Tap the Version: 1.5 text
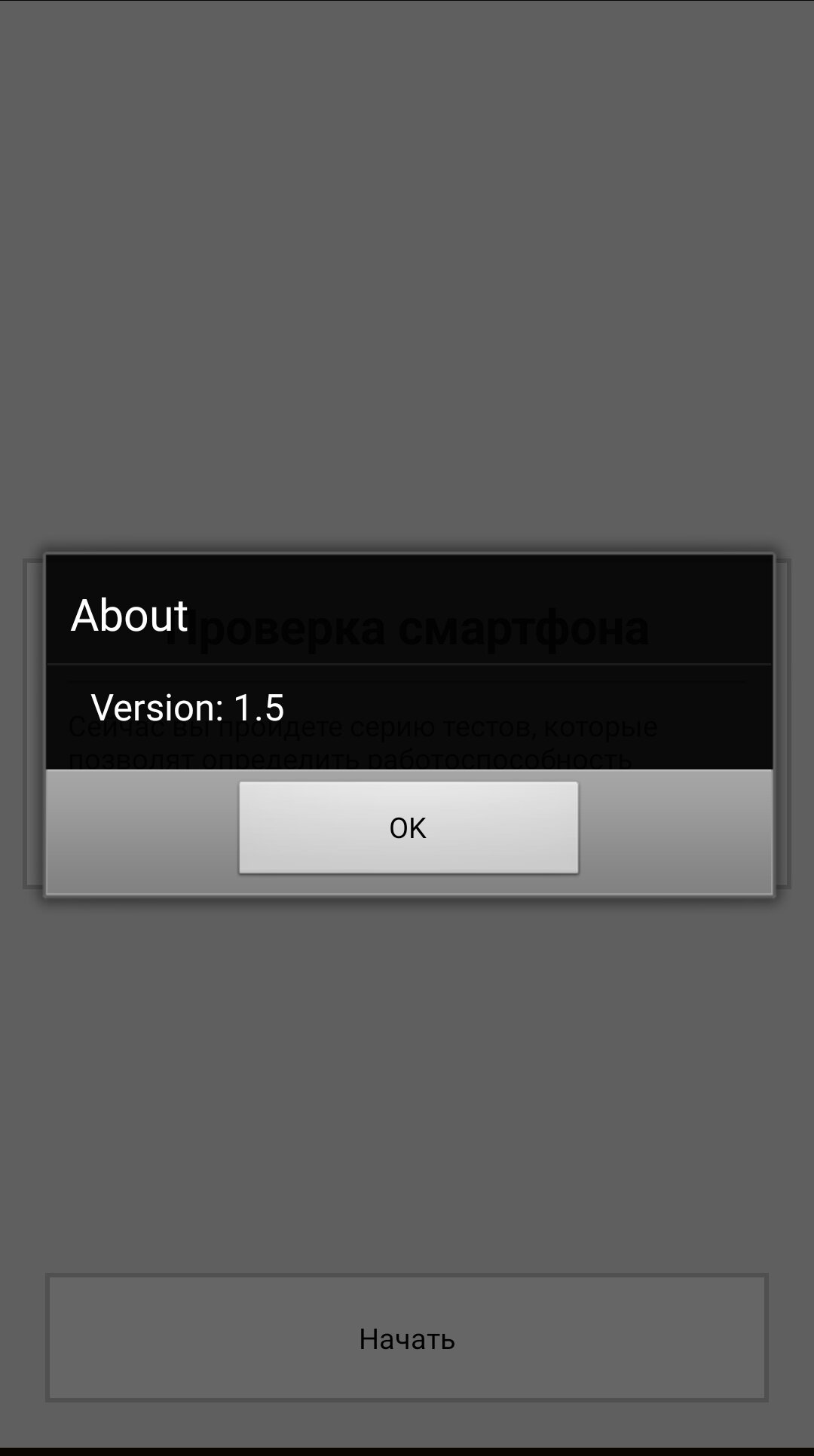This screenshot has width=814, height=1456. click(188, 708)
